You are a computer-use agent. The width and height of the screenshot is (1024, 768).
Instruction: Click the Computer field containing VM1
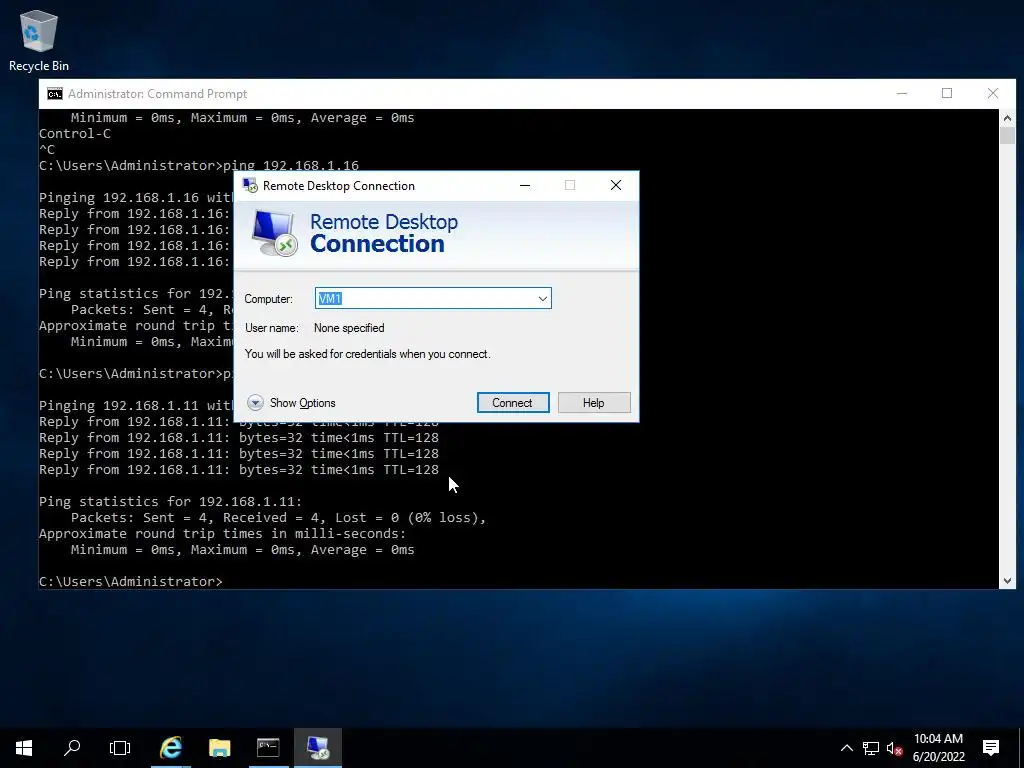tap(433, 298)
